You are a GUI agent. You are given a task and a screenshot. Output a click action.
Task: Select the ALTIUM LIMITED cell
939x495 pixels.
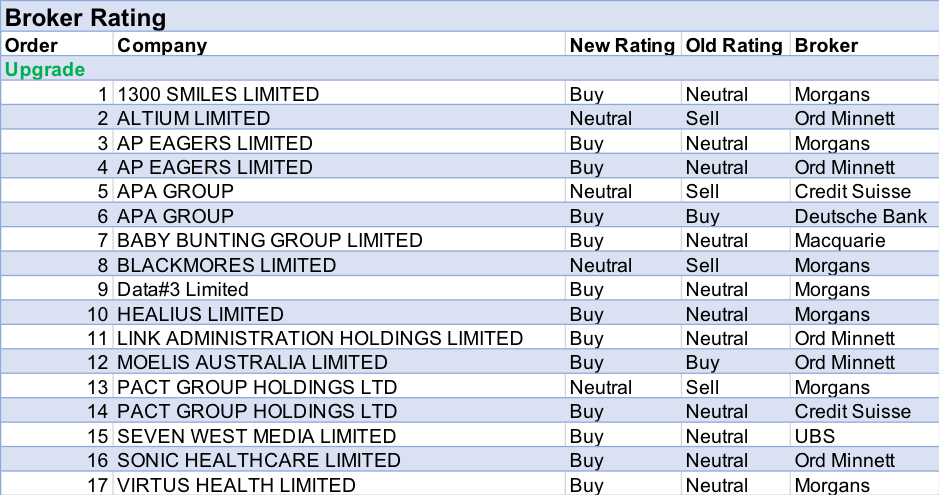pos(194,118)
